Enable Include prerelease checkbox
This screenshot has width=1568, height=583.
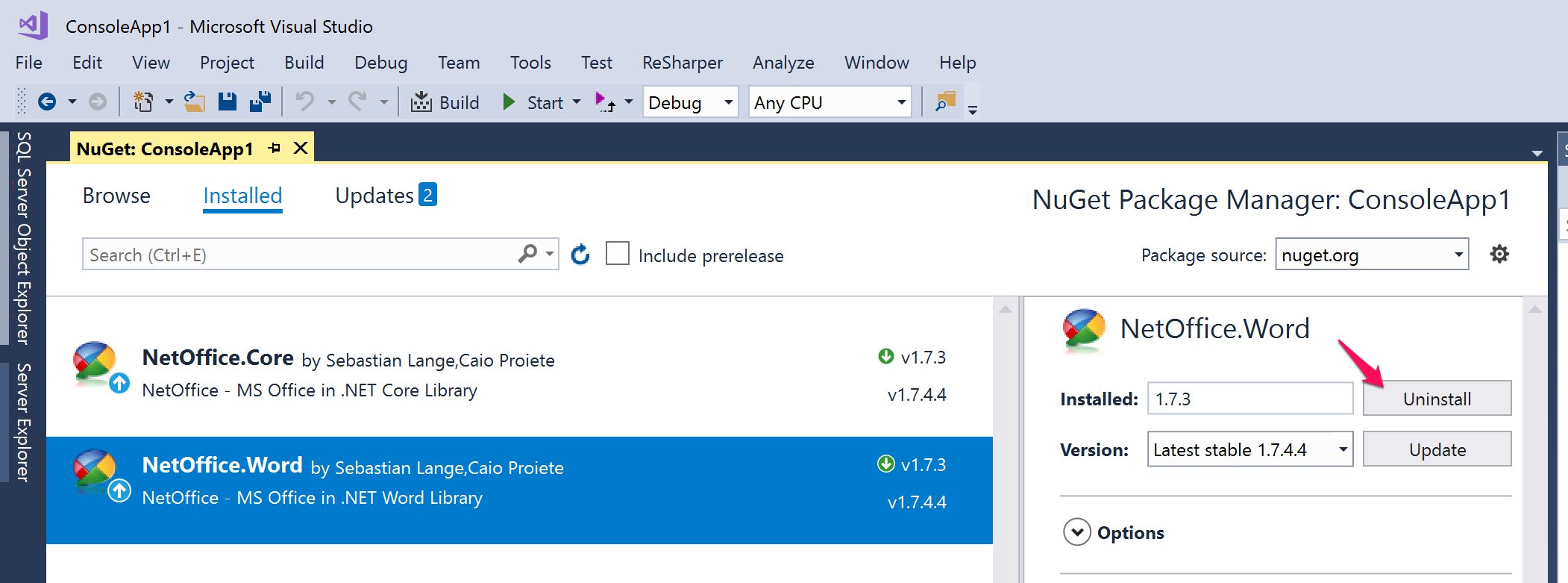point(618,254)
